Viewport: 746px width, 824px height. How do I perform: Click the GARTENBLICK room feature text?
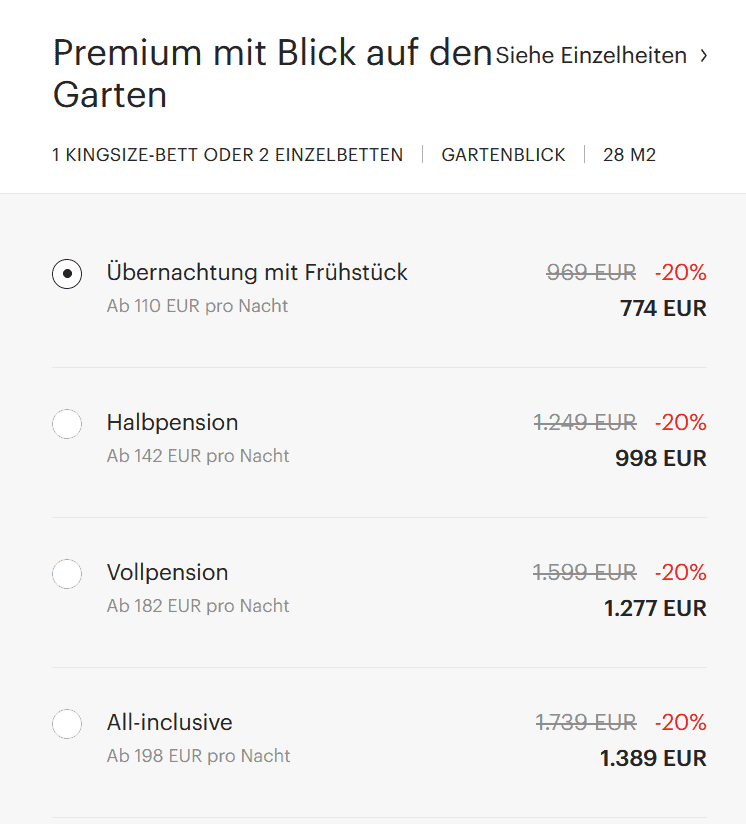pos(503,155)
